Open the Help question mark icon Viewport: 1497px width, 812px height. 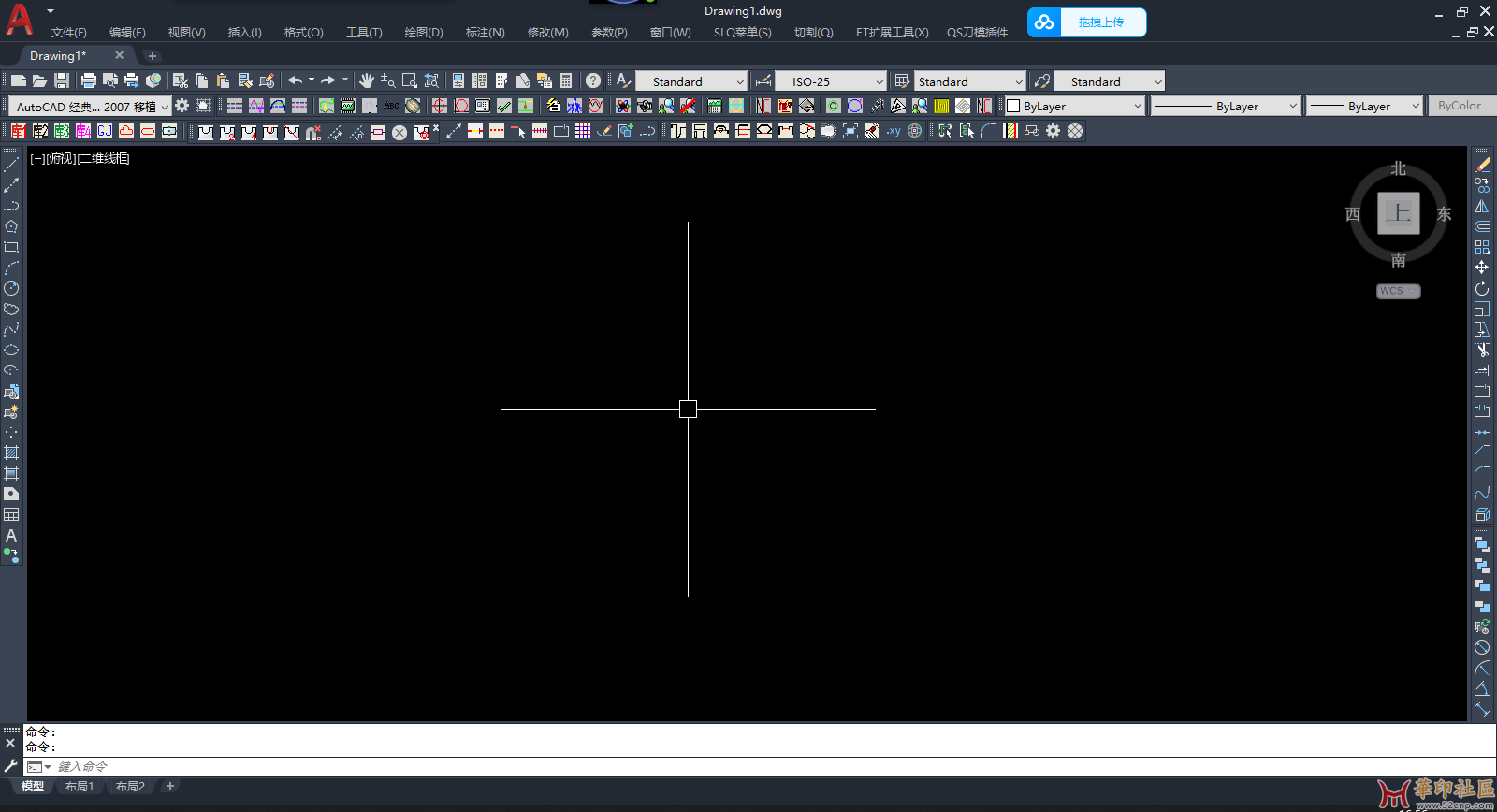pyautogui.click(x=593, y=81)
